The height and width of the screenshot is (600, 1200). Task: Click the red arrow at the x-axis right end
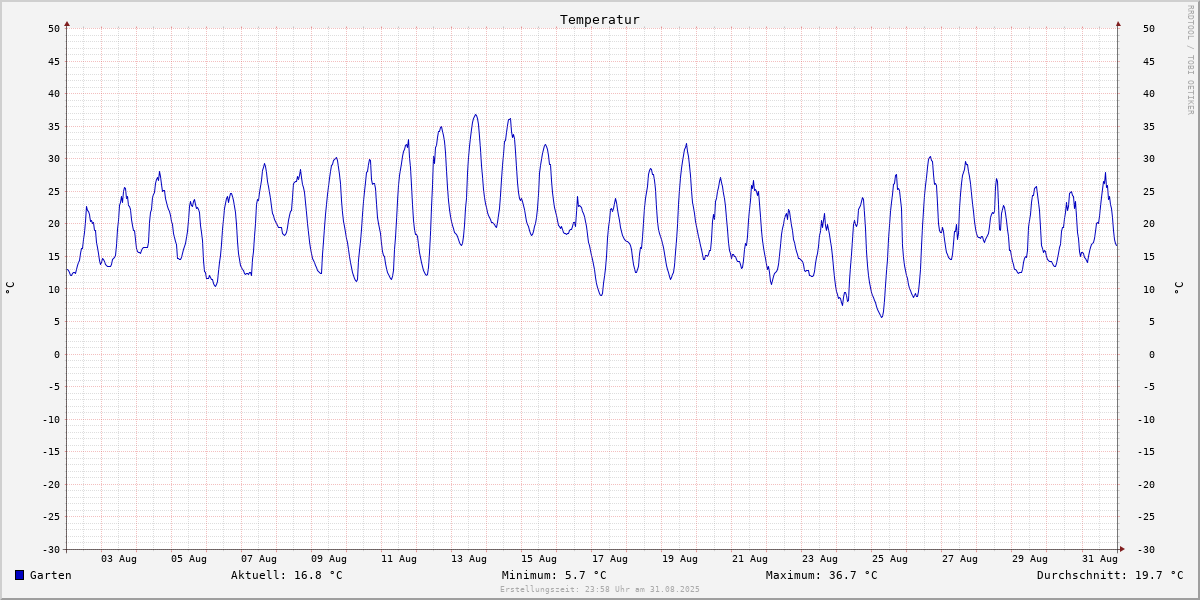(1122, 549)
